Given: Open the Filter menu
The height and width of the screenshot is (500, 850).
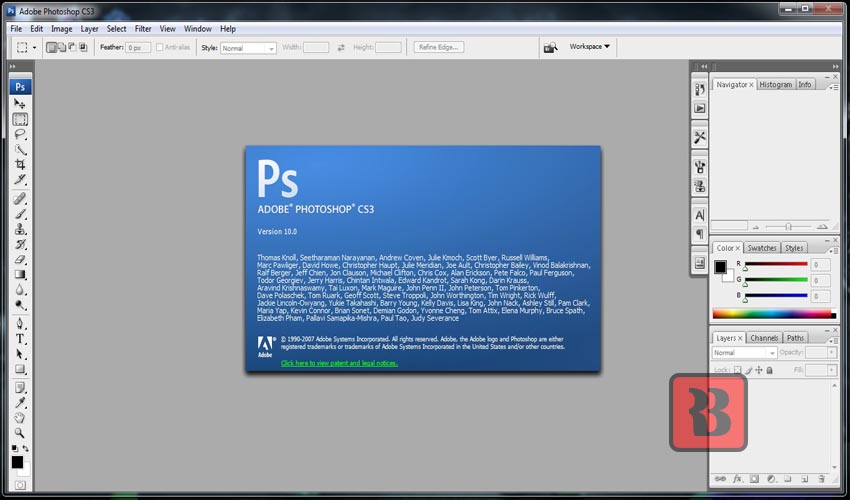Looking at the screenshot, I should (x=143, y=29).
